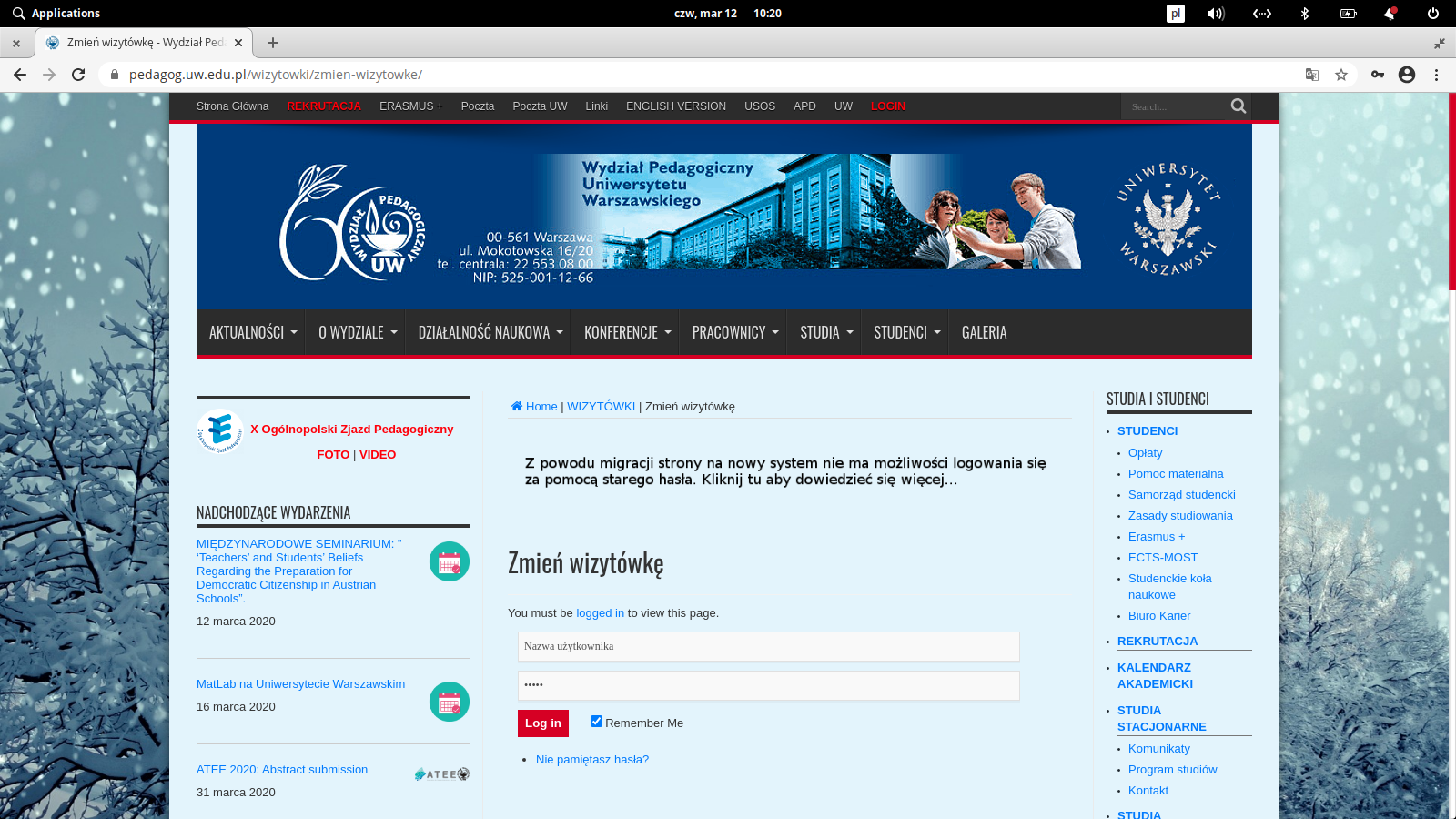The height and width of the screenshot is (819, 1456).
Task: Click the Zjazd Pedagogiczny logo icon
Action: (220, 431)
